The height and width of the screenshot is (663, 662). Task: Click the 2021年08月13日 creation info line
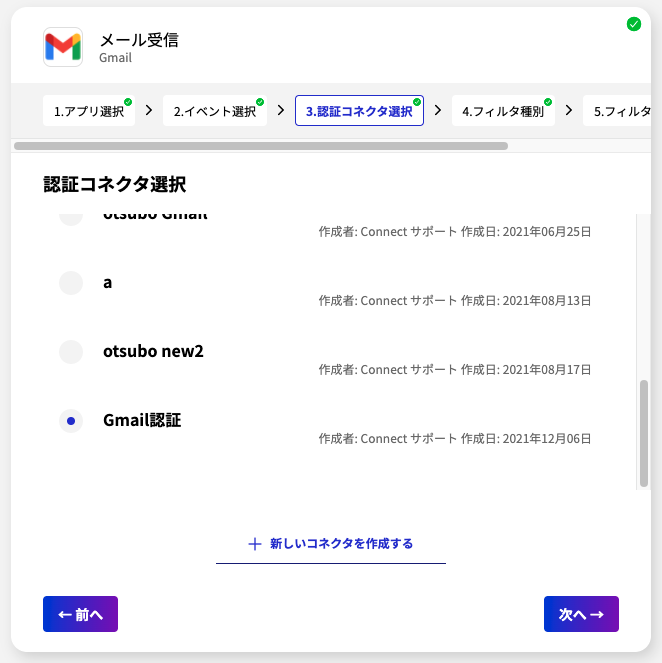455,301
